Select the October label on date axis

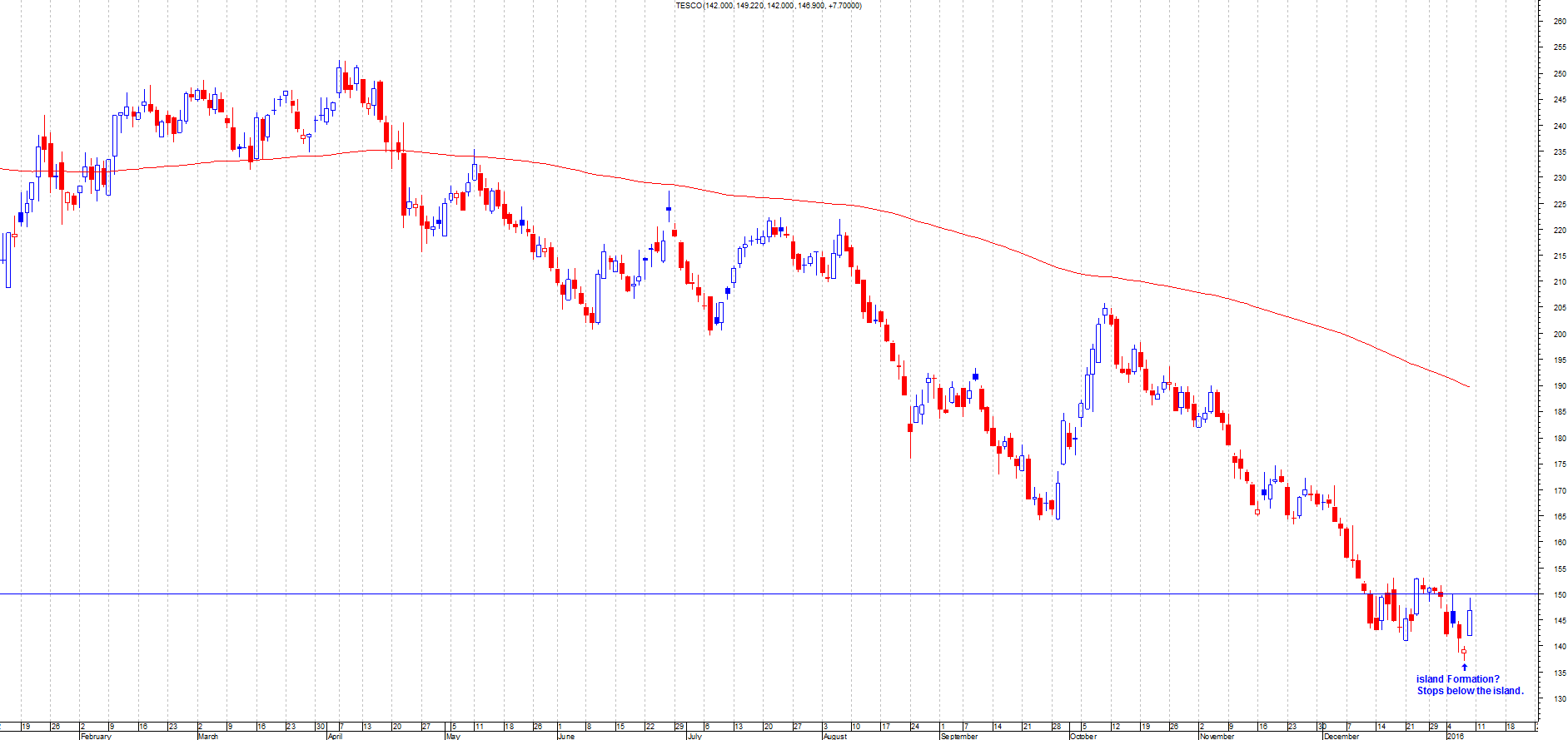(1083, 736)
